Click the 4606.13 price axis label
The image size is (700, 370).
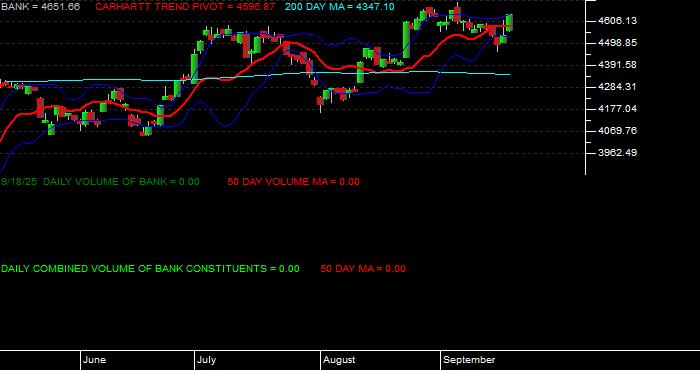pos(617,21)
